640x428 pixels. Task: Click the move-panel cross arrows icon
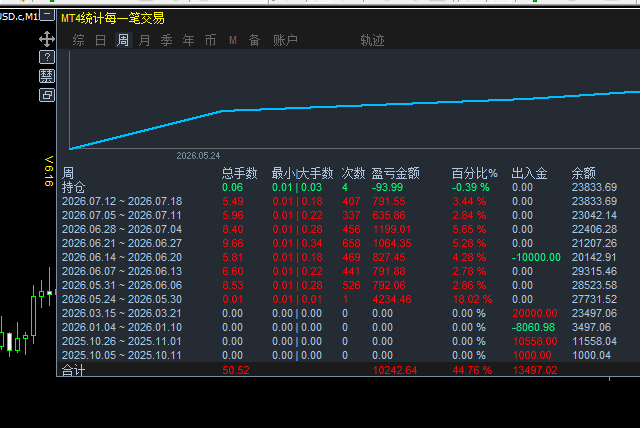pos(47,39)
